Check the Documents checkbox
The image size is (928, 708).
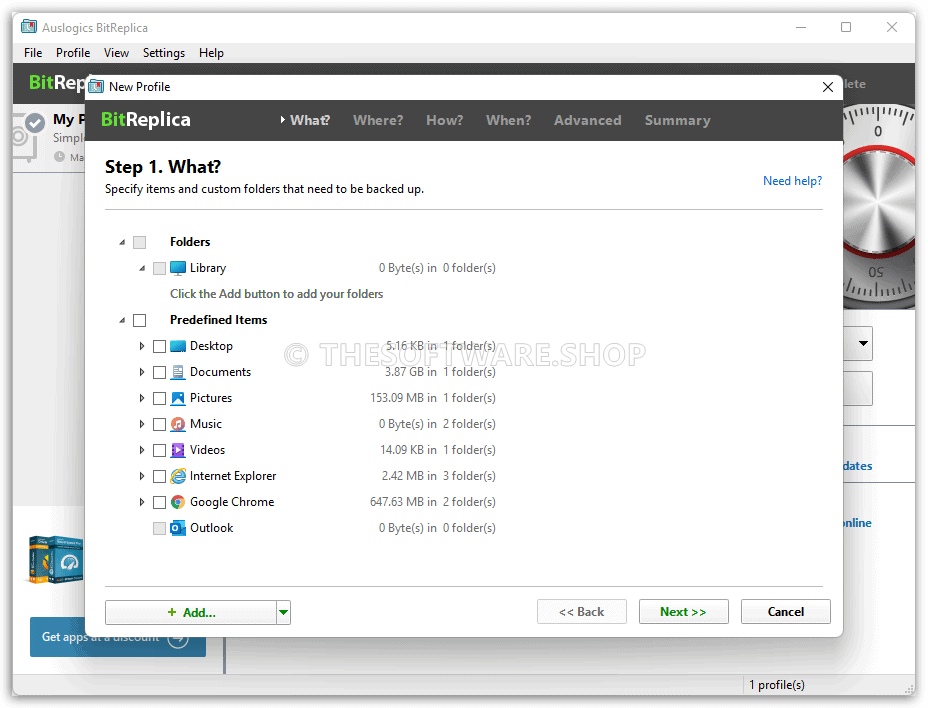pyautogui.click(x=159, y=372)
